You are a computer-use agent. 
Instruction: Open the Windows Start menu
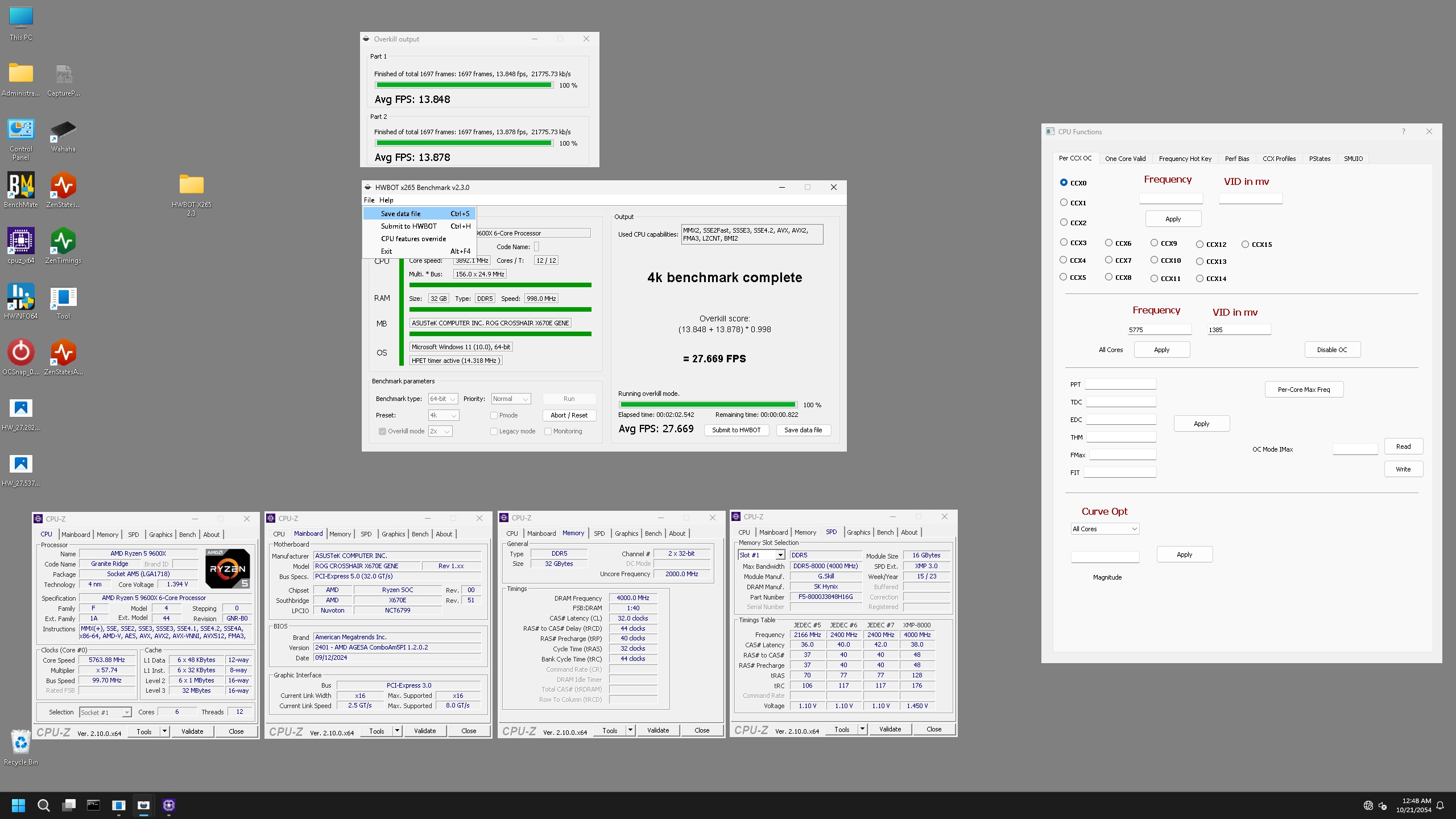click(x=18, y=805)
